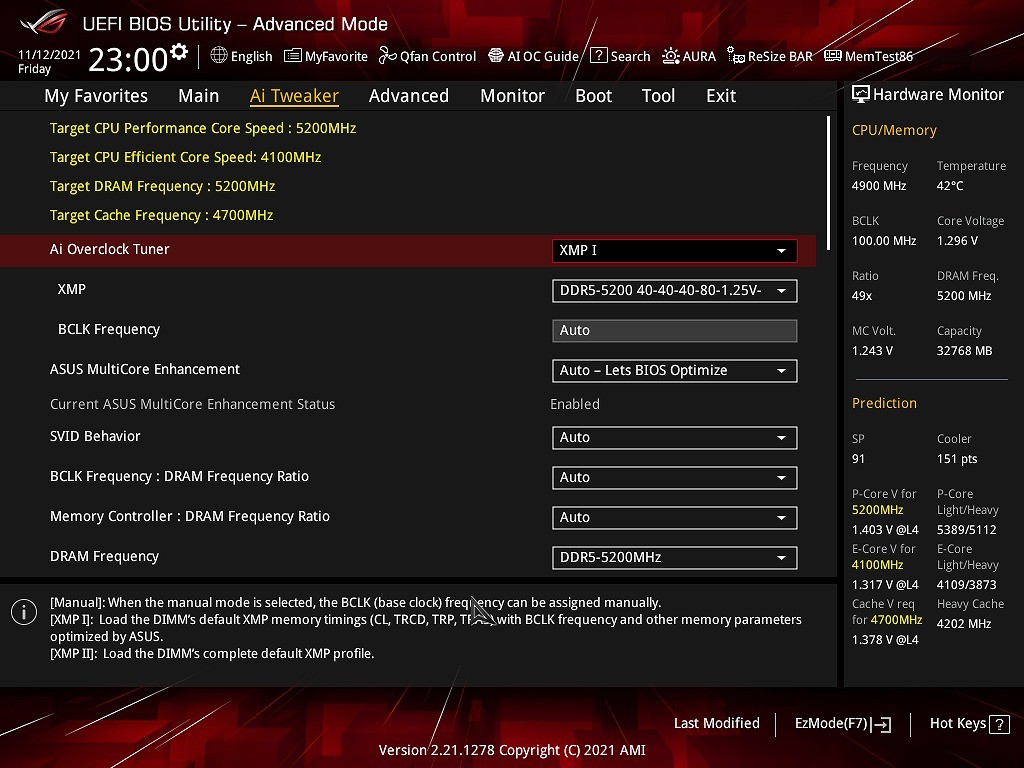
Task: Click the info icon in the help panel
Action: click(x=24, y=612)
